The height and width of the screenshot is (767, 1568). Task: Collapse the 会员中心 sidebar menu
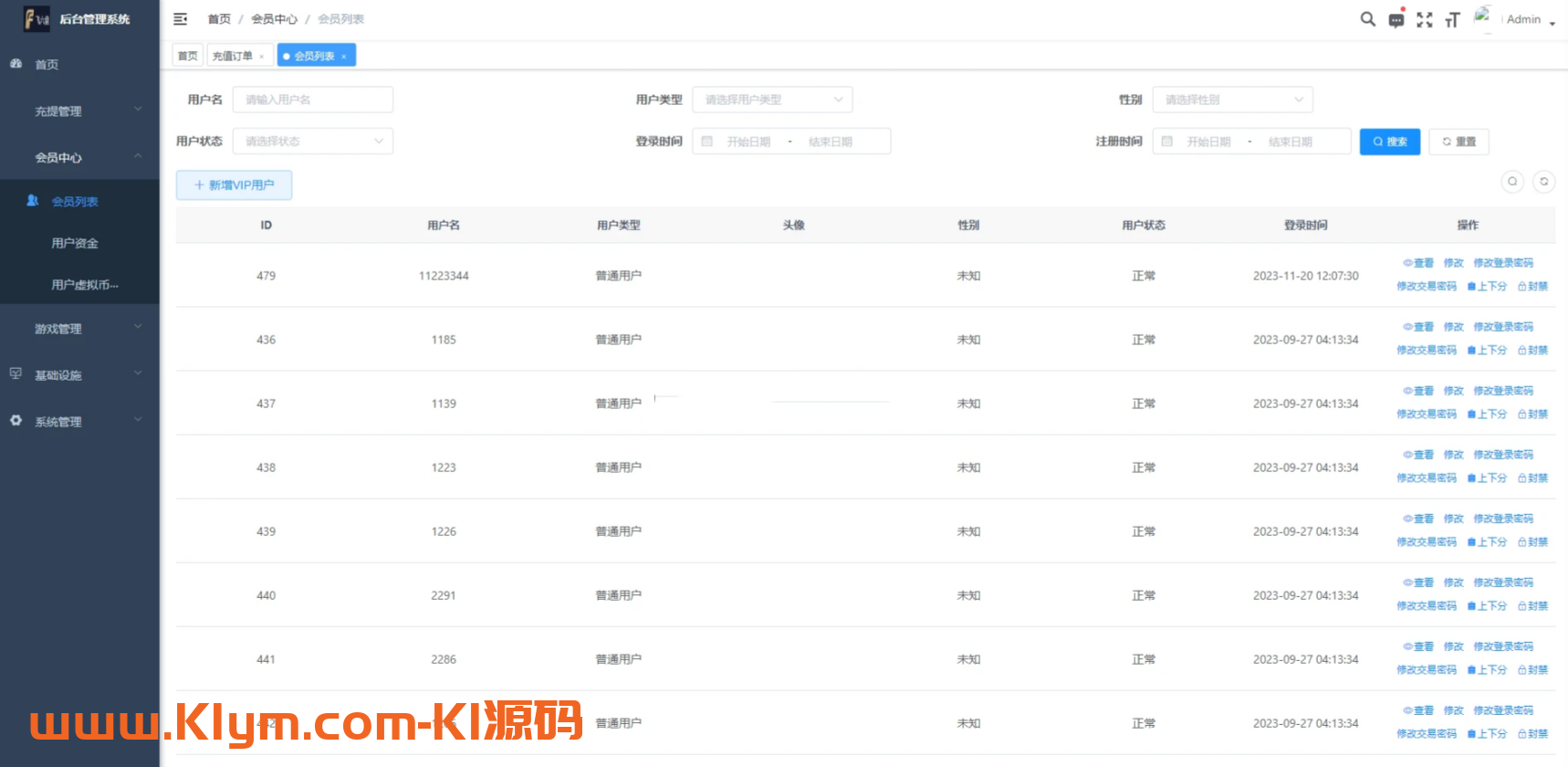[x=79, y=158]
